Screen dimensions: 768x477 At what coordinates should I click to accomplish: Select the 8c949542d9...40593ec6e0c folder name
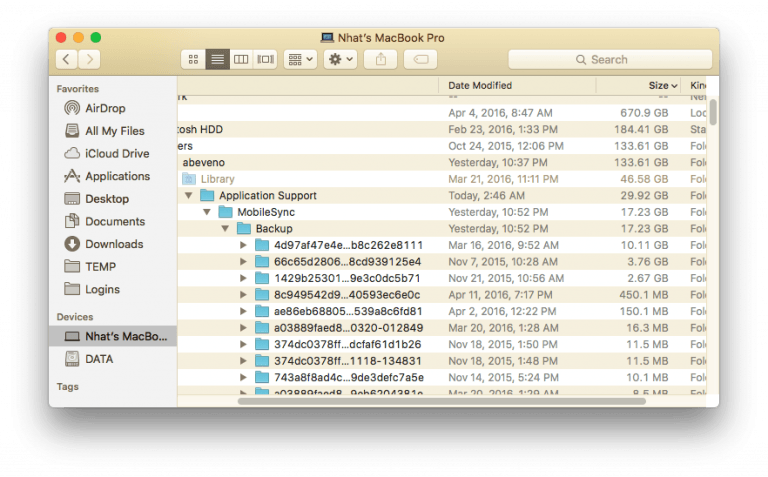pyautogui.click(x=347, y=295)
